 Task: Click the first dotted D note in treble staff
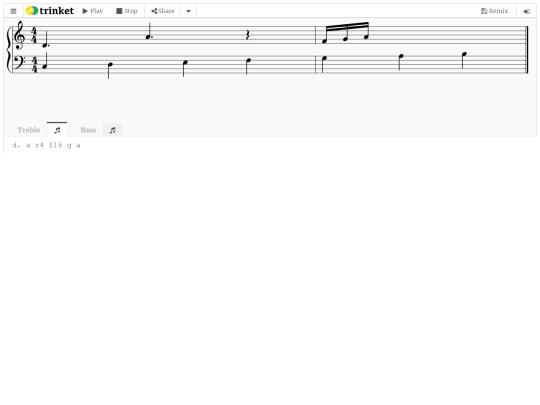45,39
